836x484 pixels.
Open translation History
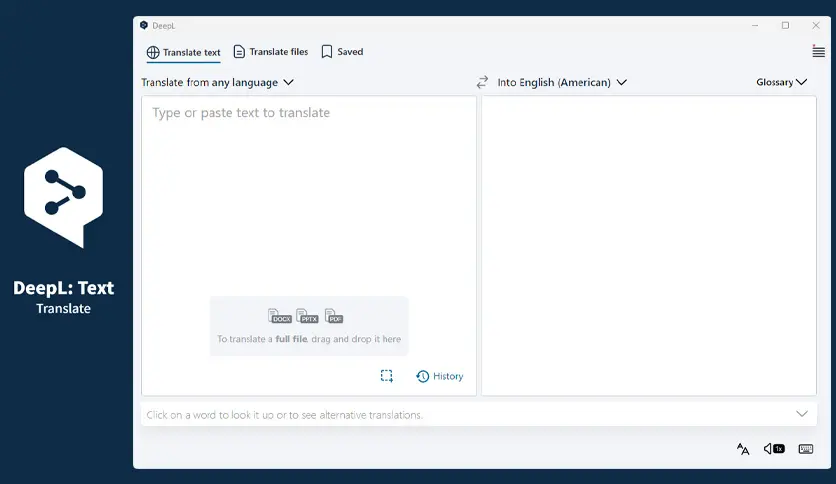[440, 376]
